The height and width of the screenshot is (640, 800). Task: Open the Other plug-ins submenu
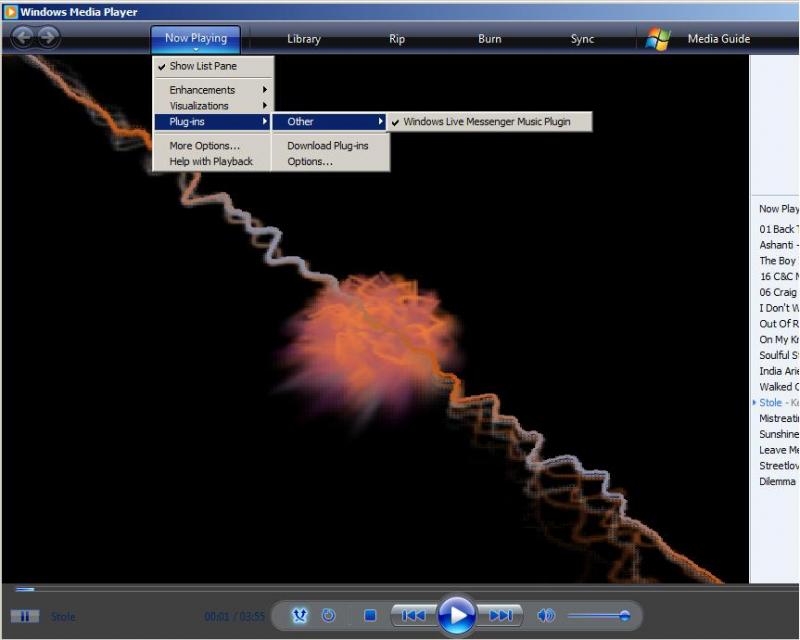click(x=330, y=121)
